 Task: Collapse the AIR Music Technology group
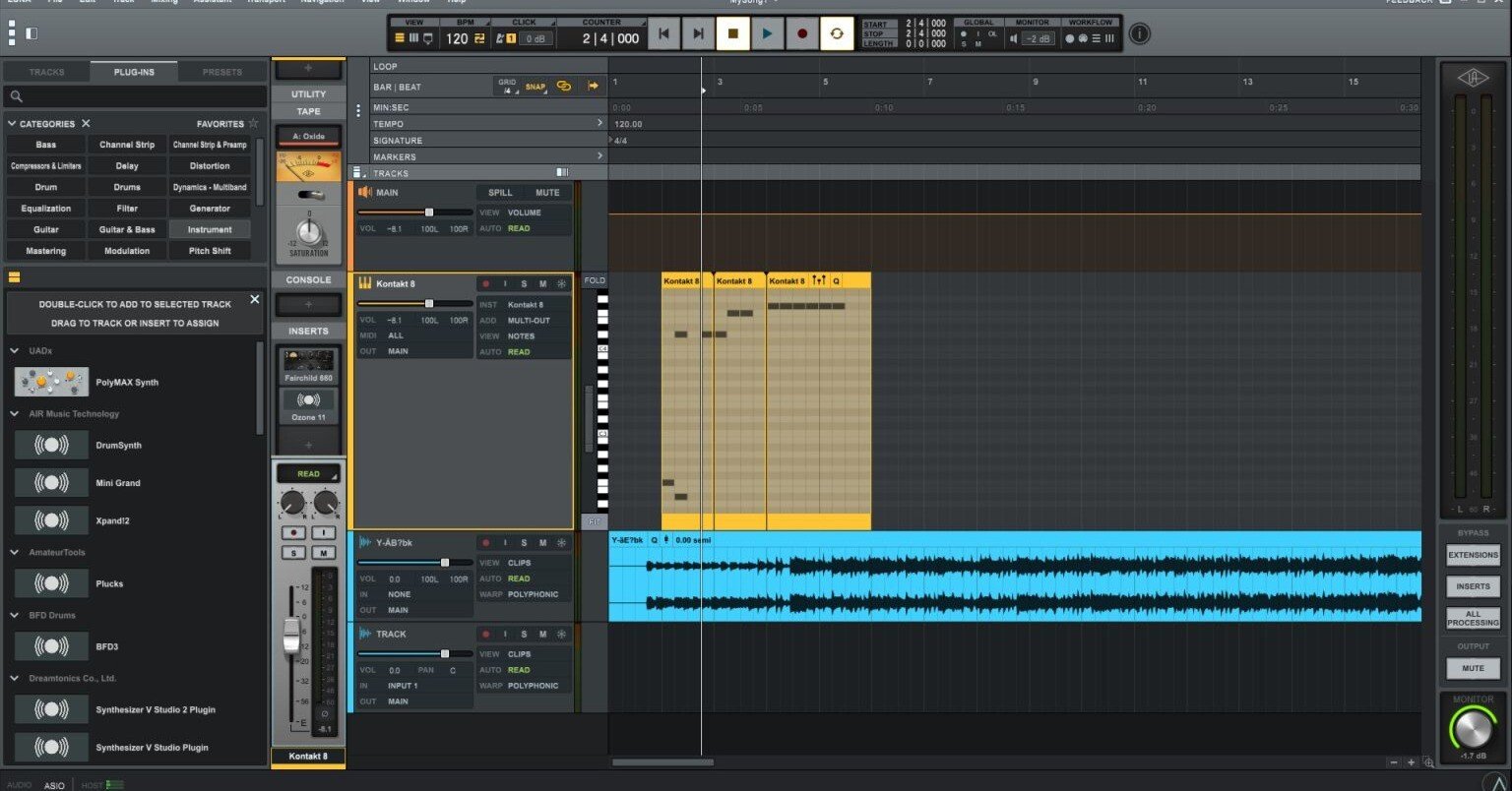click(14, 413)
